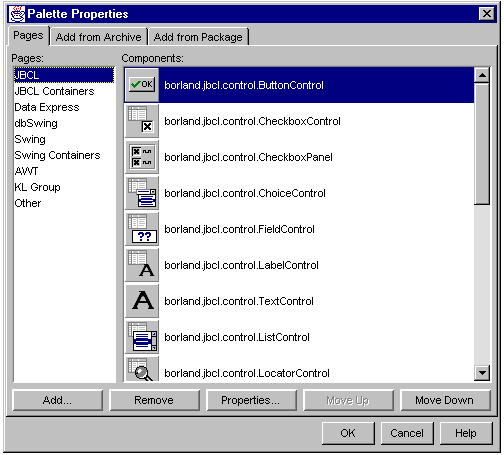
Task: Click the ChoiceControl component icon
Action: pos(142,193)
